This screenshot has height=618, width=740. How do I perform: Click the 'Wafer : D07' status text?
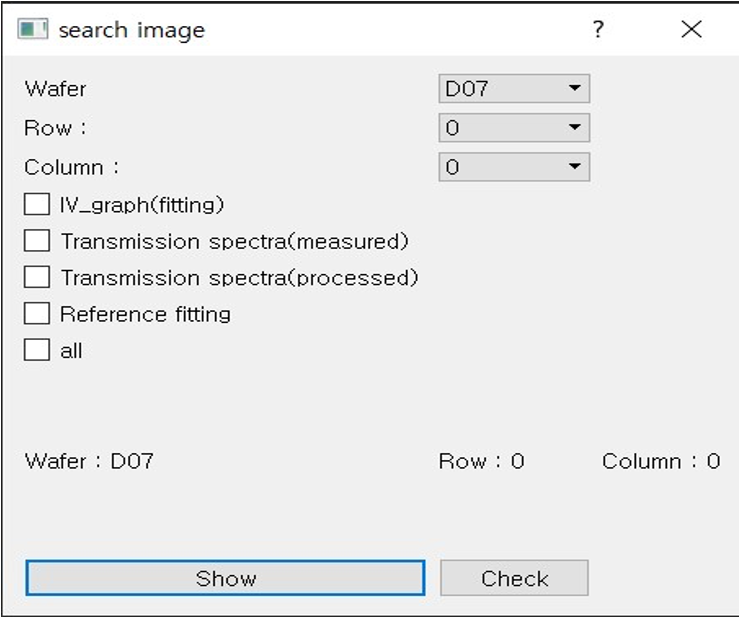(89, 461)
